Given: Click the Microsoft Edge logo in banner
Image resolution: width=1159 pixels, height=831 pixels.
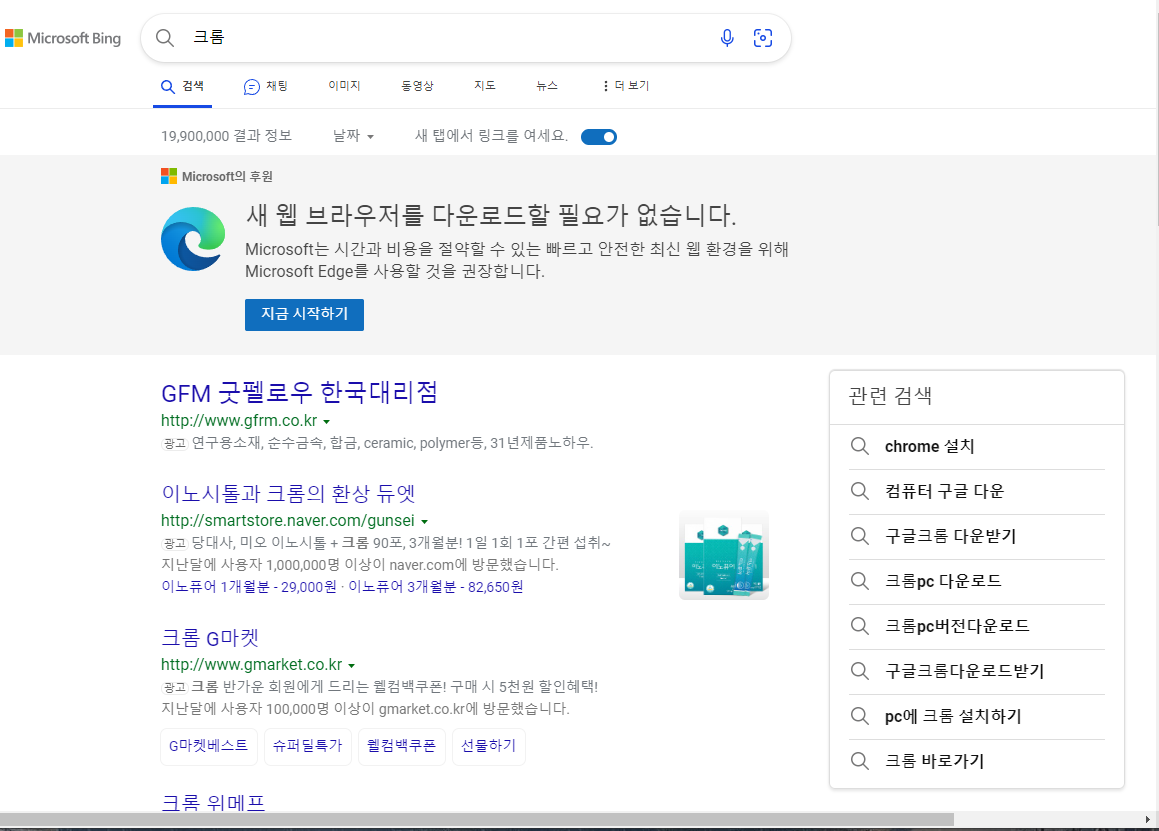Looking at the screenshot, I should [193, 239].
